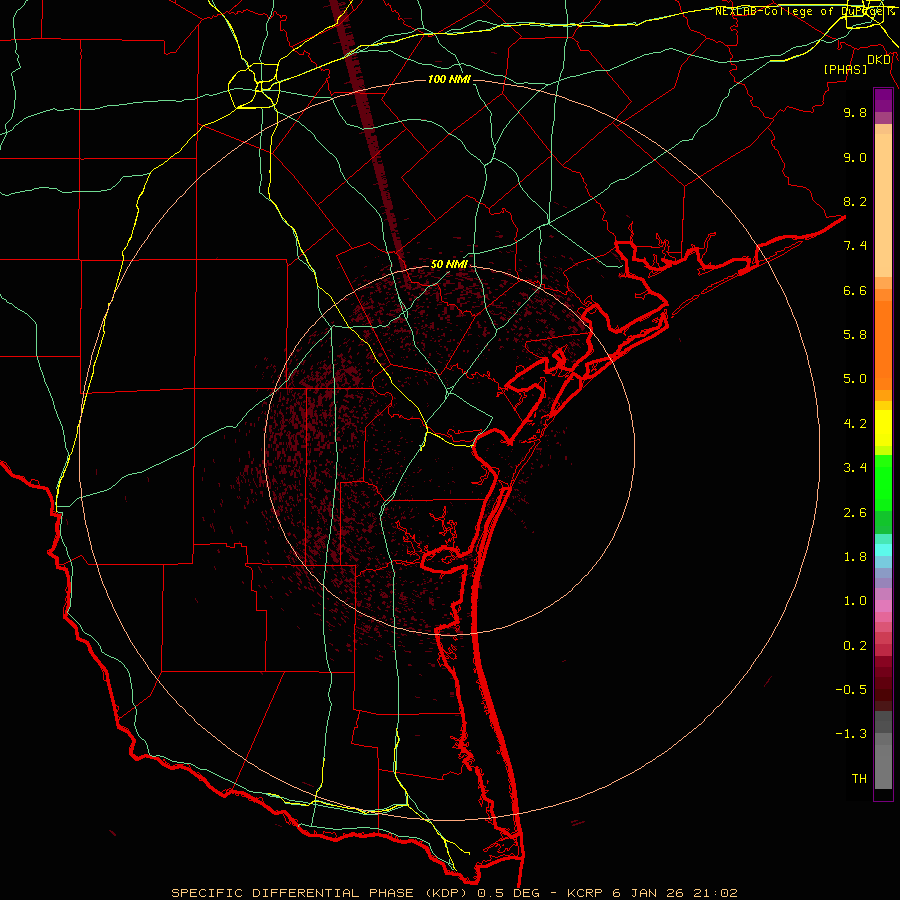Pick the bright yellow color scale segment
The height and width of the screenshot is (900, 900).
(883, 428)
